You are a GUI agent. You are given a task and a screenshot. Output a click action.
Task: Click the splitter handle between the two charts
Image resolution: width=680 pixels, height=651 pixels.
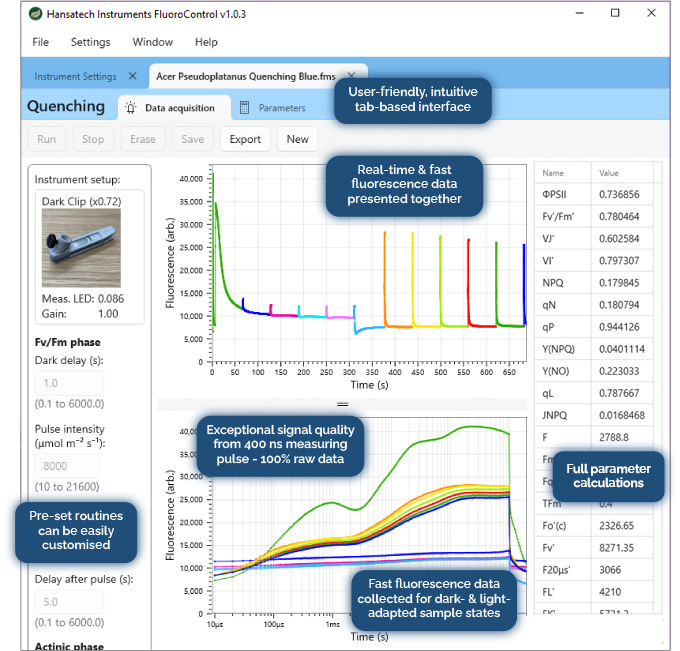point(343,404)
